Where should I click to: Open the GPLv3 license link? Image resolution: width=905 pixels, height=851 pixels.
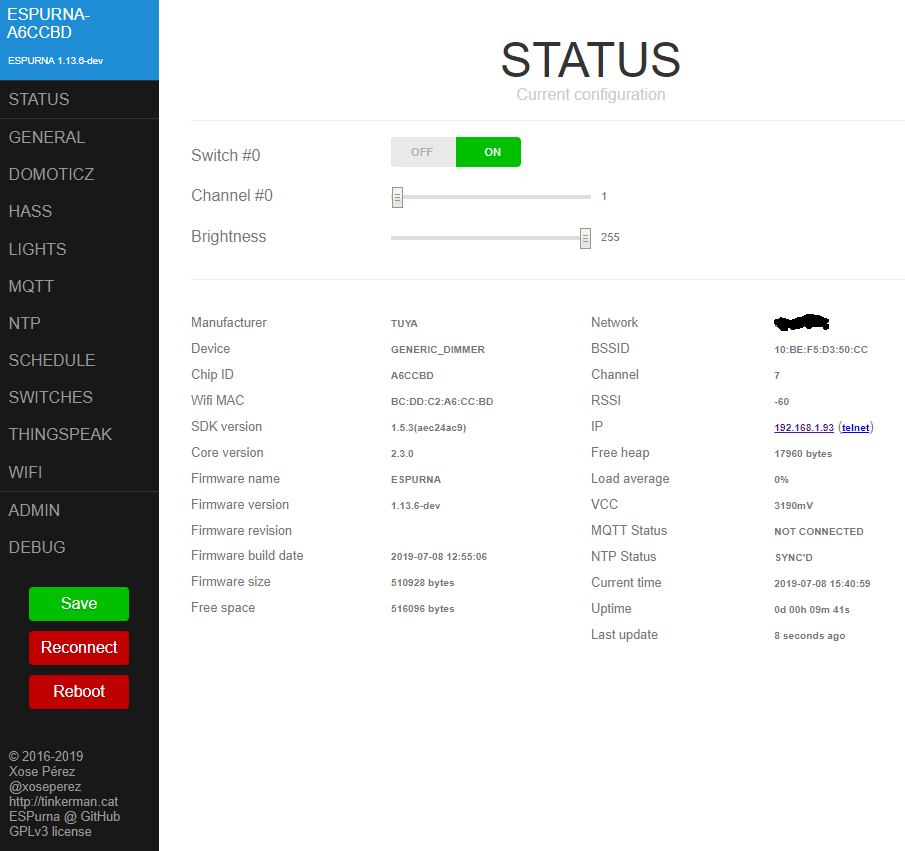tap(50, 831)
